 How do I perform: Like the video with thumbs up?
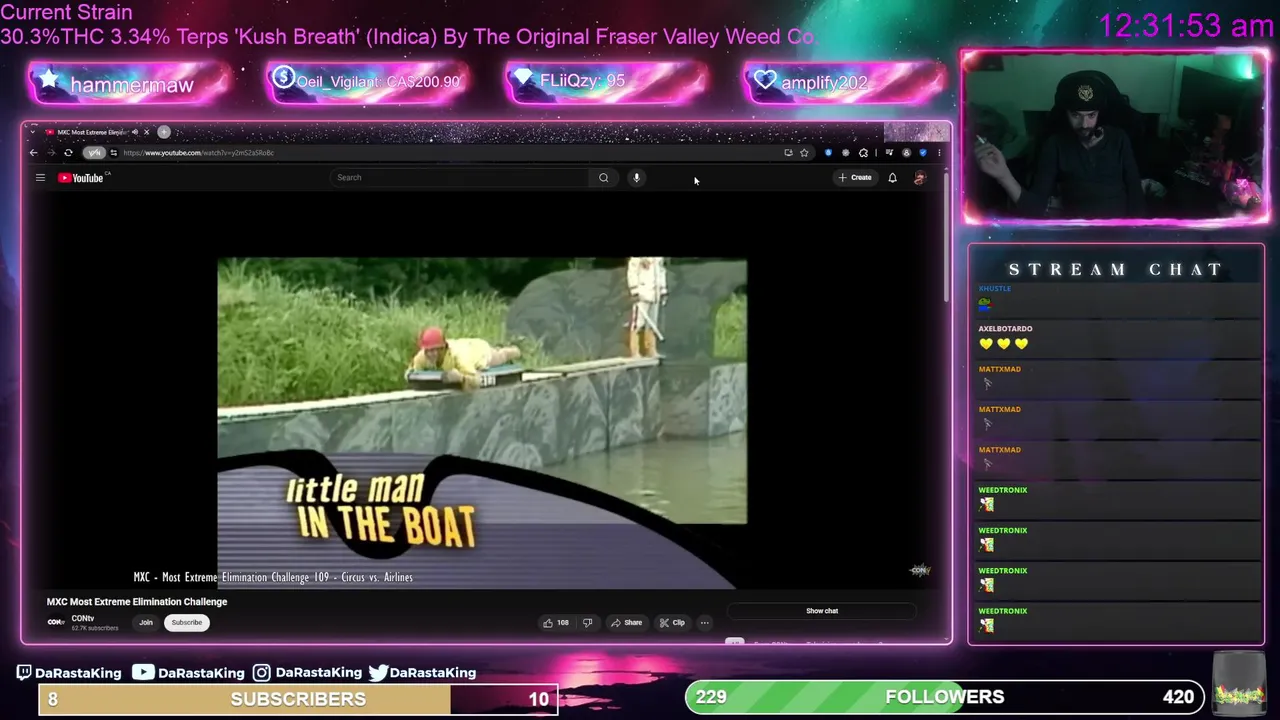[556, 623]
